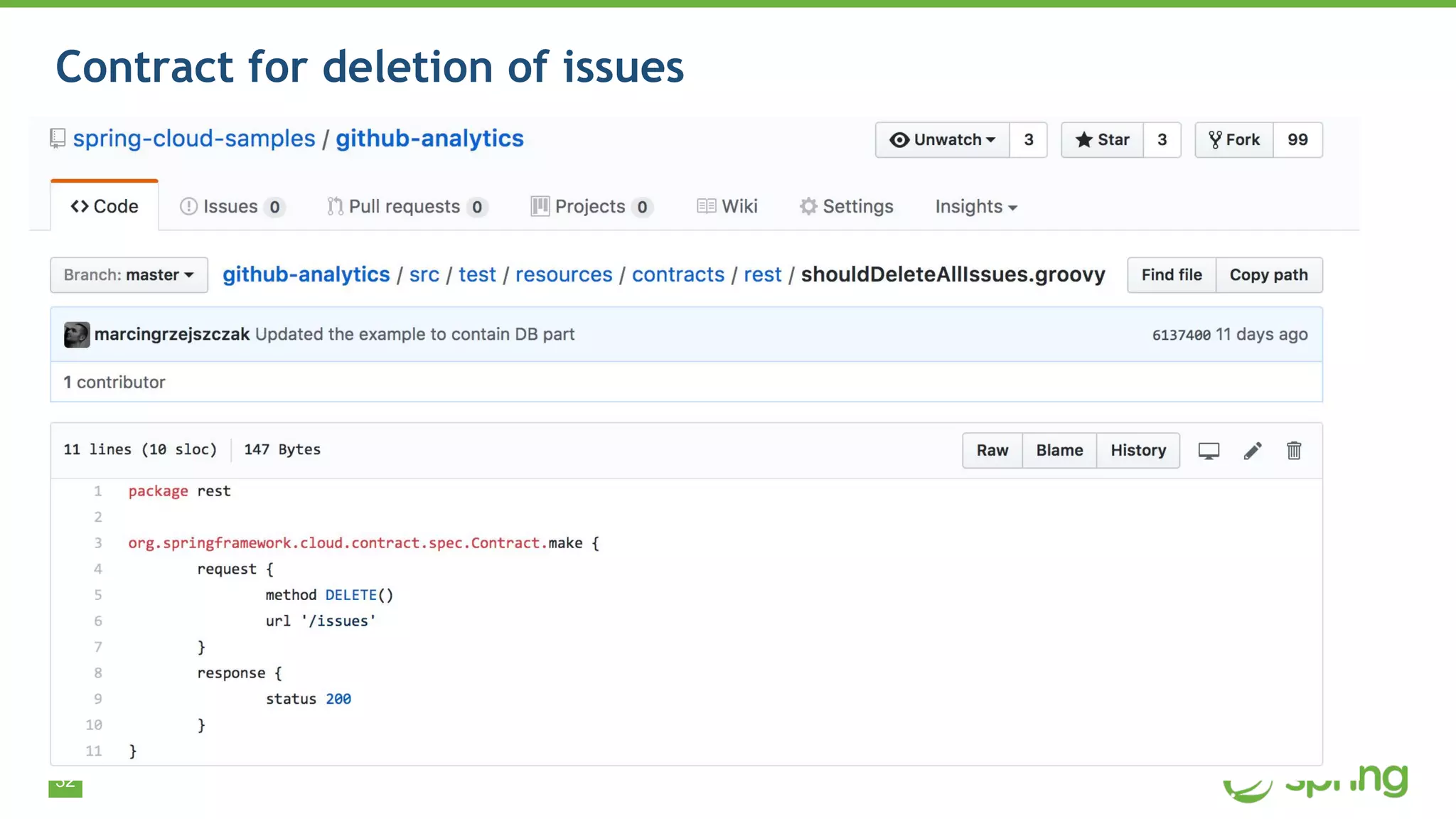Image resolution: width=1456 pixels, height=819 pixels.
Task: Fork the repository
Action: tap(1234, 140)
